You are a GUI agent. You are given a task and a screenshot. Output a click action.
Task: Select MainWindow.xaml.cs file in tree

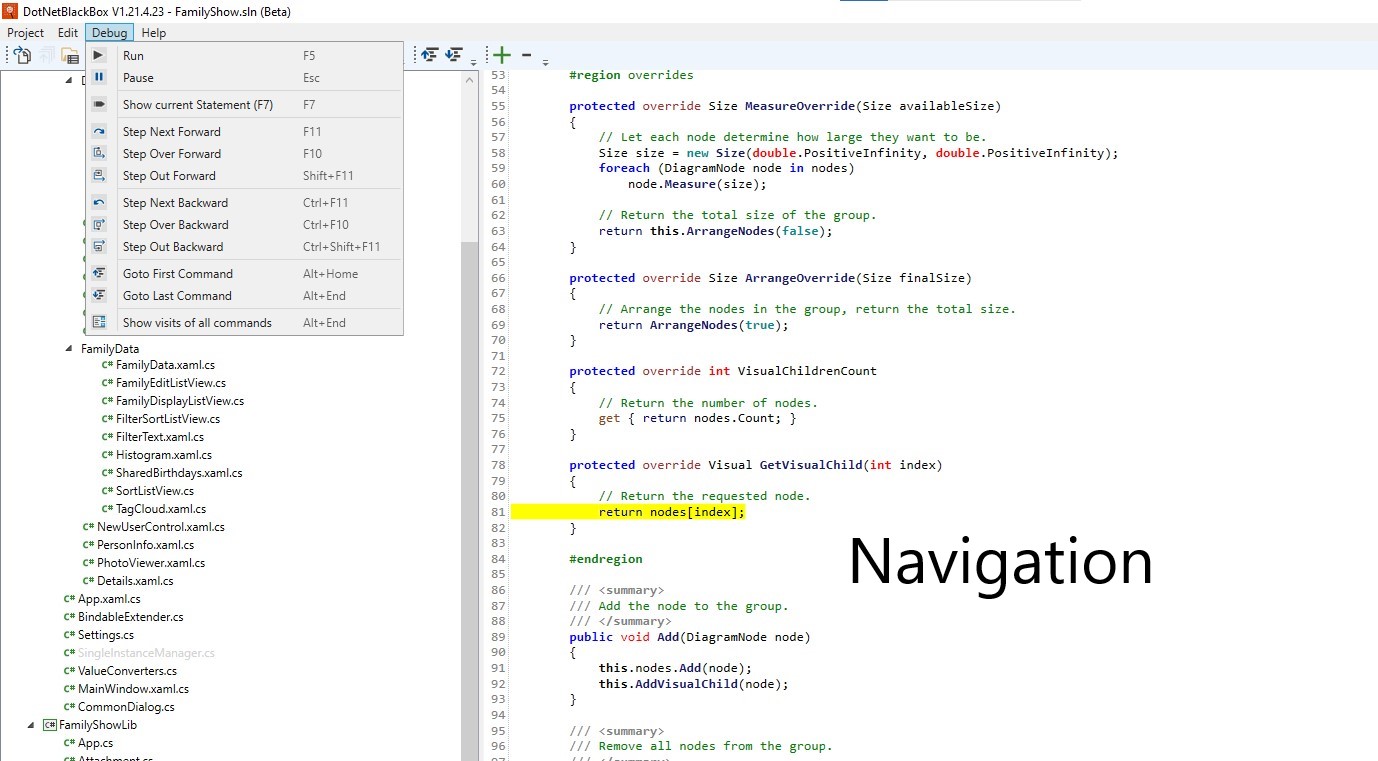(x=133, y=689)
